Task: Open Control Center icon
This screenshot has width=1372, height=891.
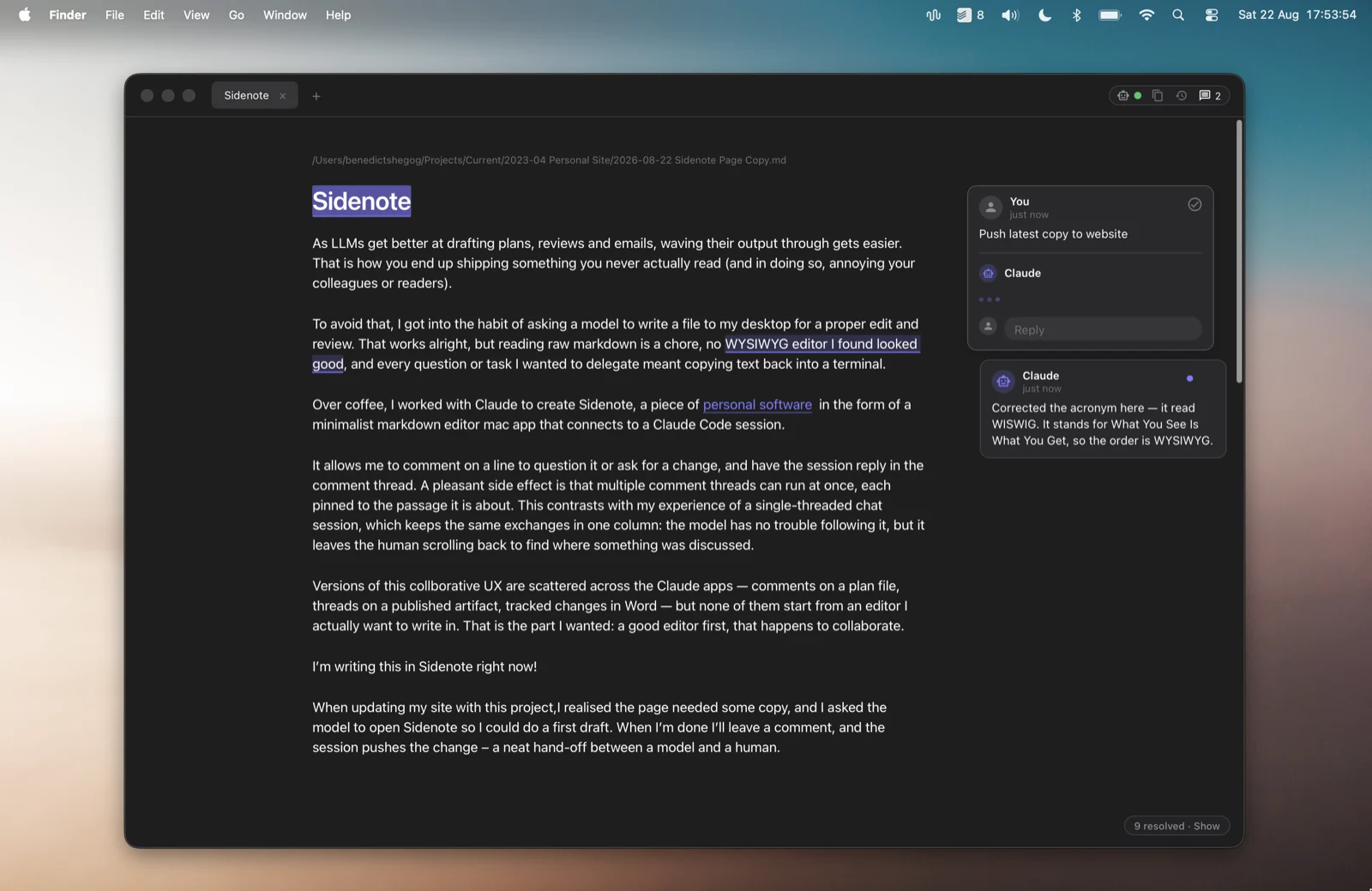Action: click(x=1212, y=15)
